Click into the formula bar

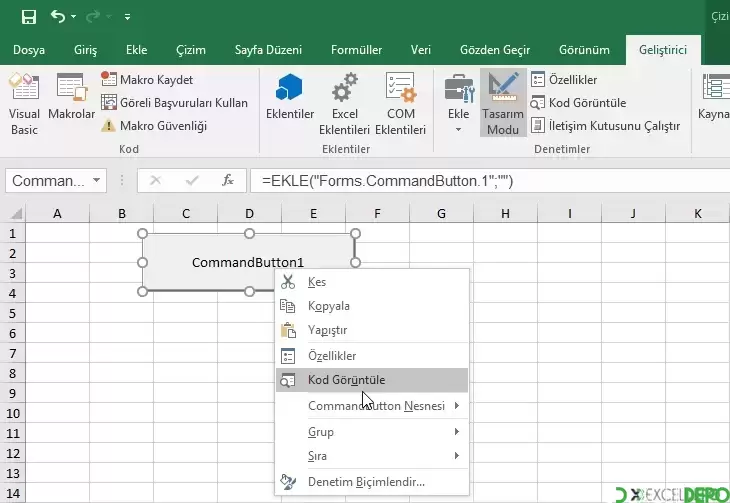point(490,180)
